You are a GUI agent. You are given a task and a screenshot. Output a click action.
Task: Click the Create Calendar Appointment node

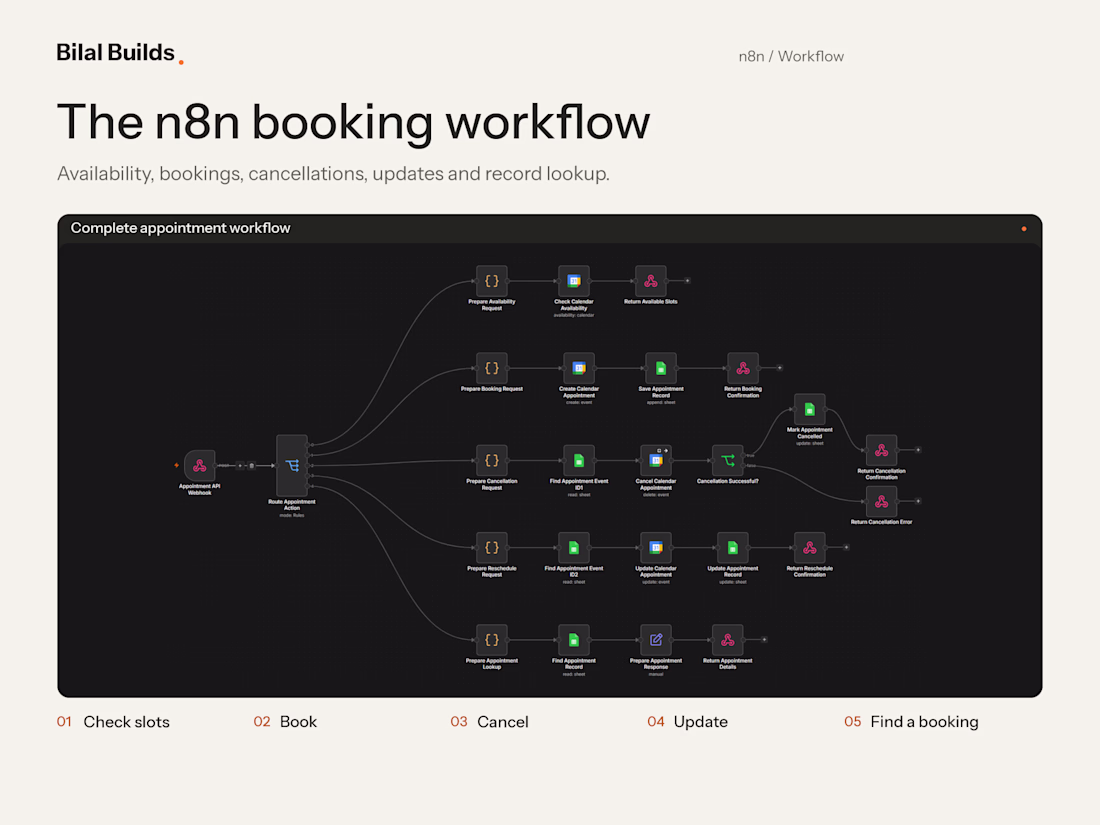[579, 368]
